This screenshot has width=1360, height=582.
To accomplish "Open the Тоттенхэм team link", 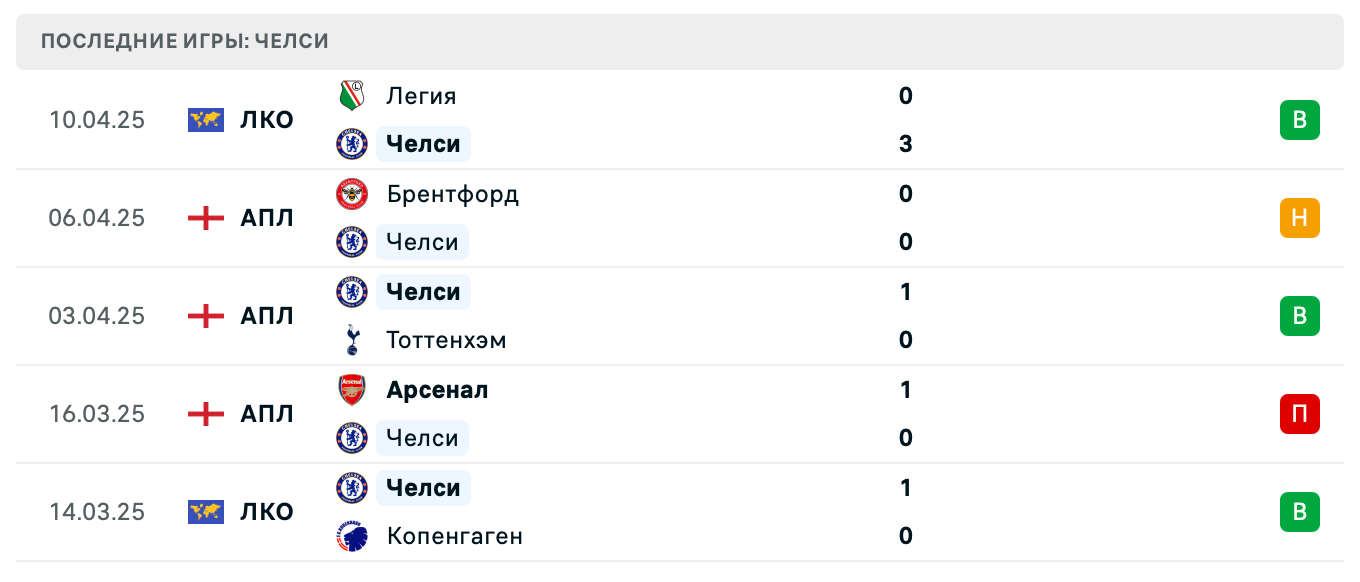I will click(x=446, y=340).
